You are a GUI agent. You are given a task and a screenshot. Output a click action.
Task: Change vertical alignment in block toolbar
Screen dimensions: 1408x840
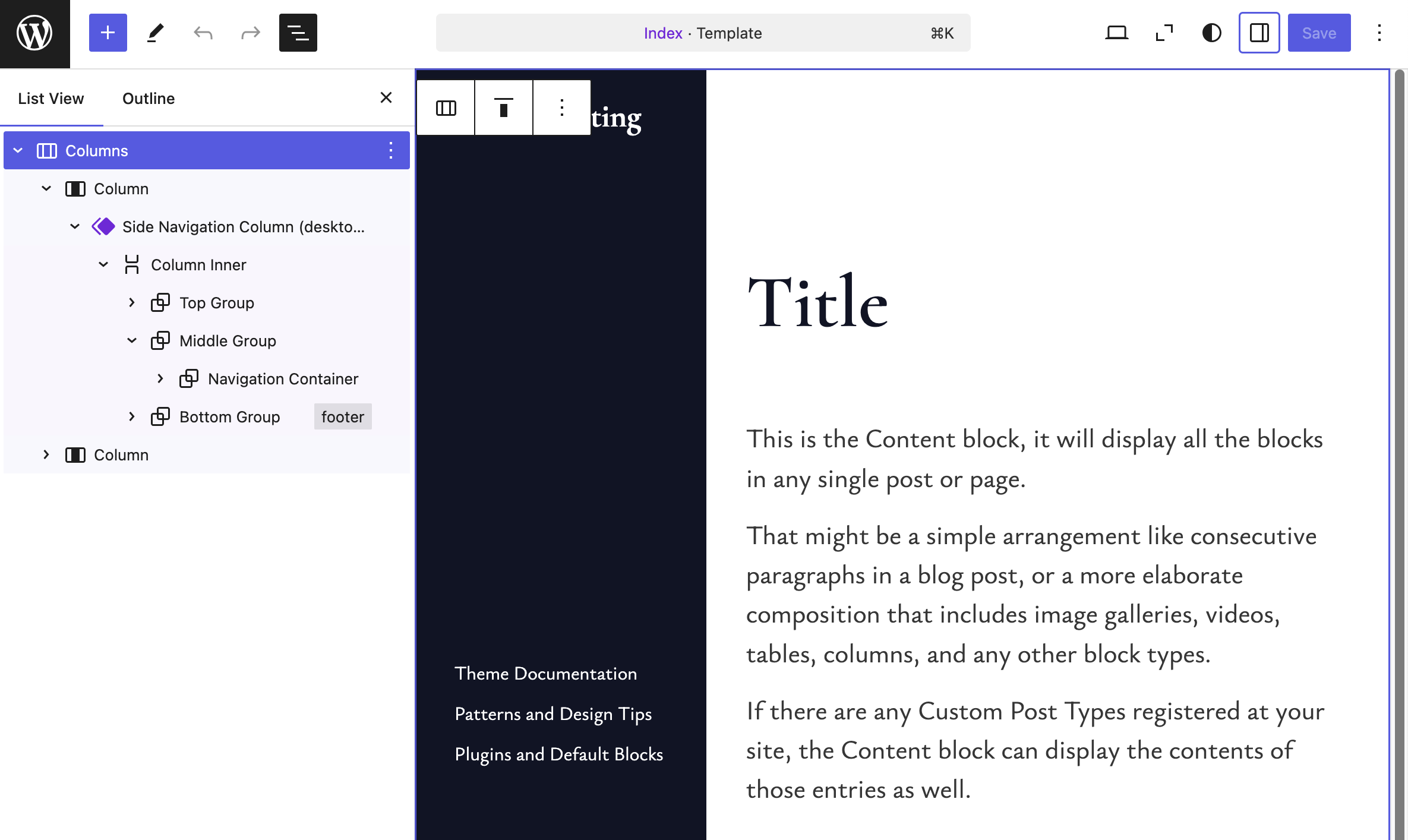(x=503, y=108)
